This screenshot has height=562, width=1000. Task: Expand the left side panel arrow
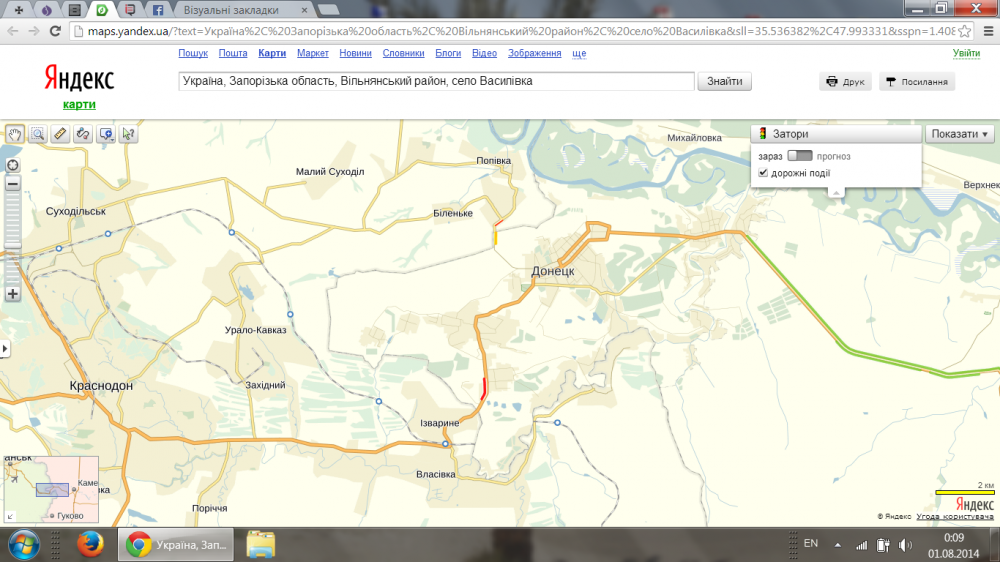(4, 348)
